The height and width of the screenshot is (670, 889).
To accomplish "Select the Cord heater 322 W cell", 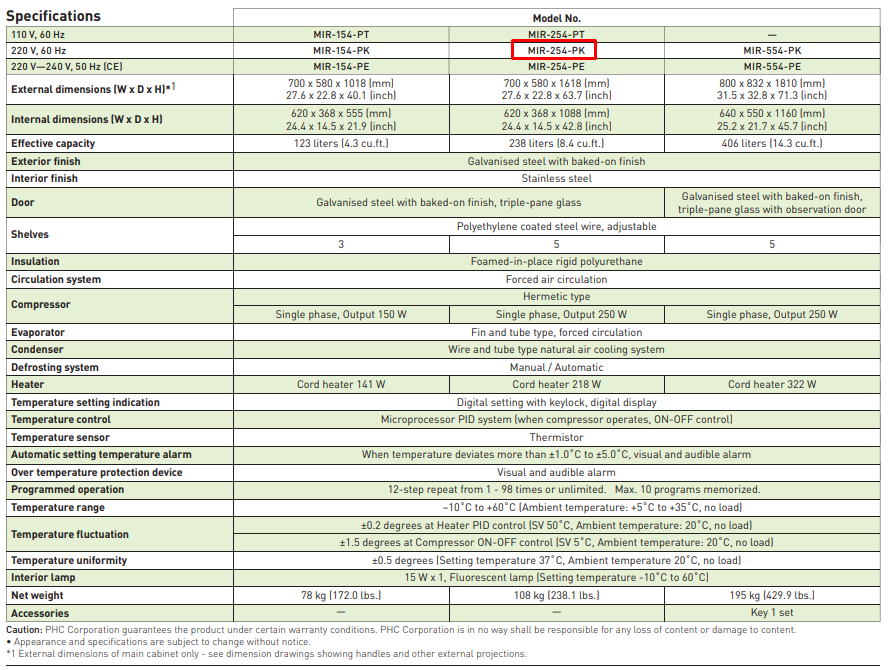I will 771,385.
